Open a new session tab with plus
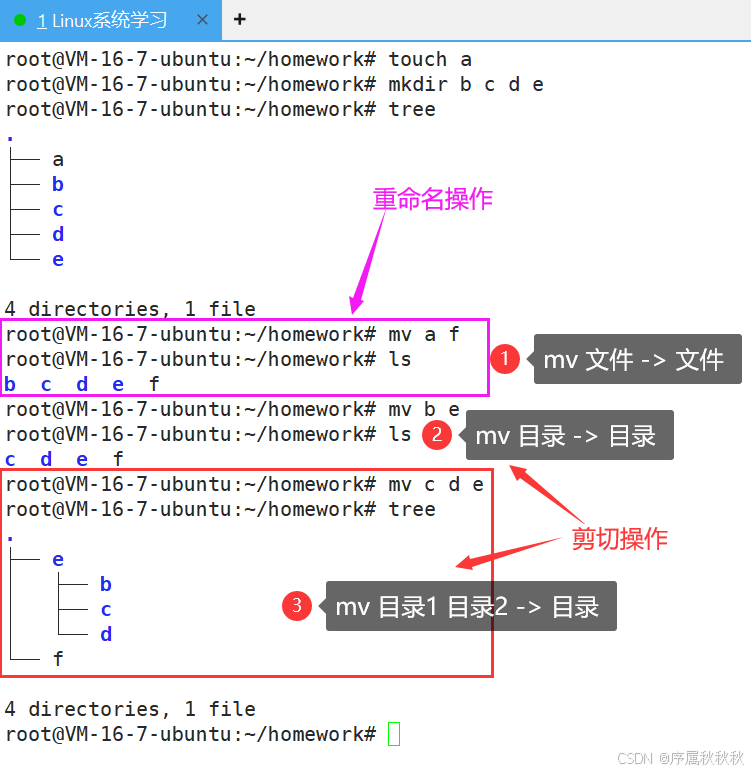751x772 pixels. 240,19
